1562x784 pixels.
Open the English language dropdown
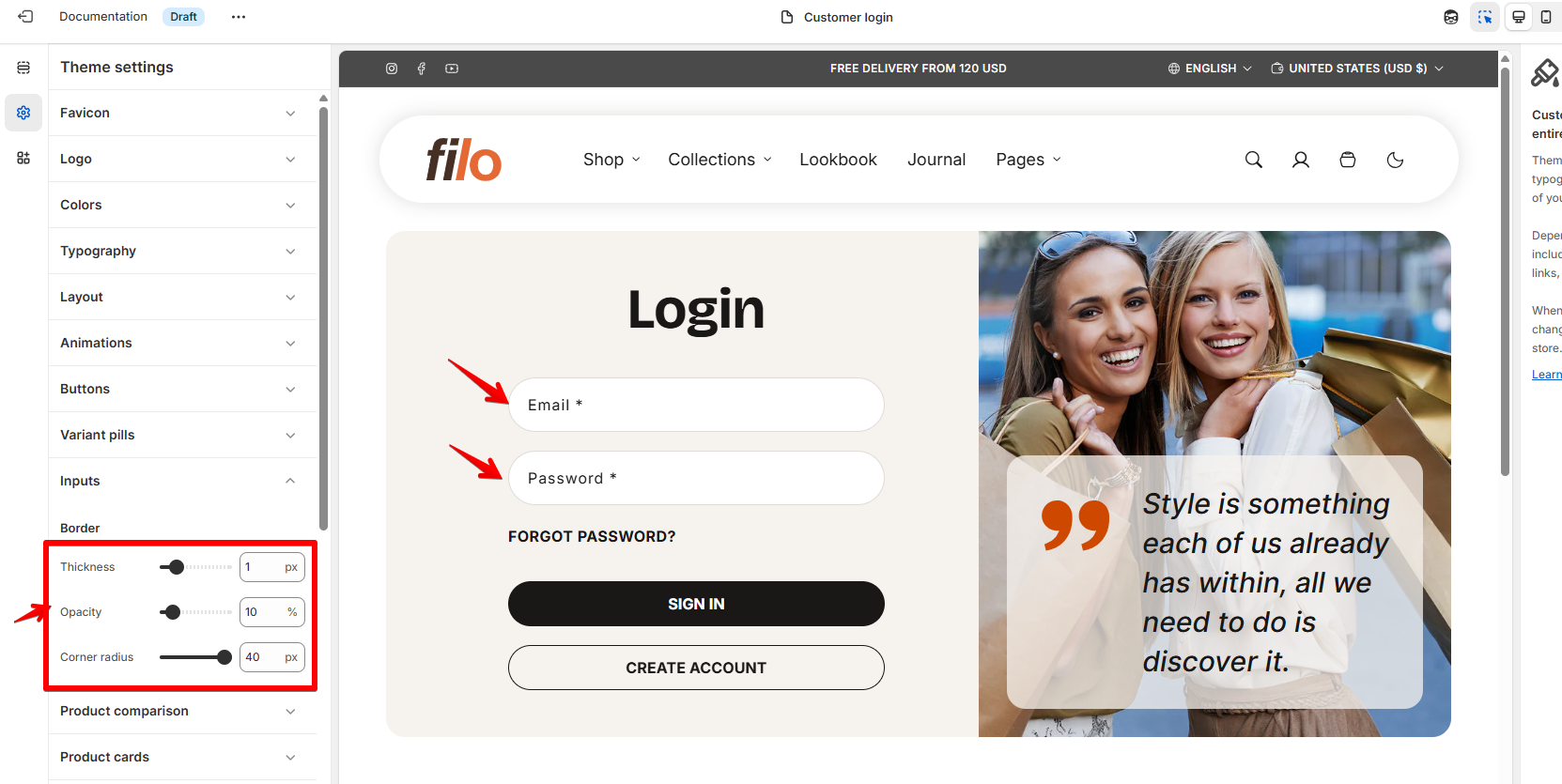point(1210,69)
